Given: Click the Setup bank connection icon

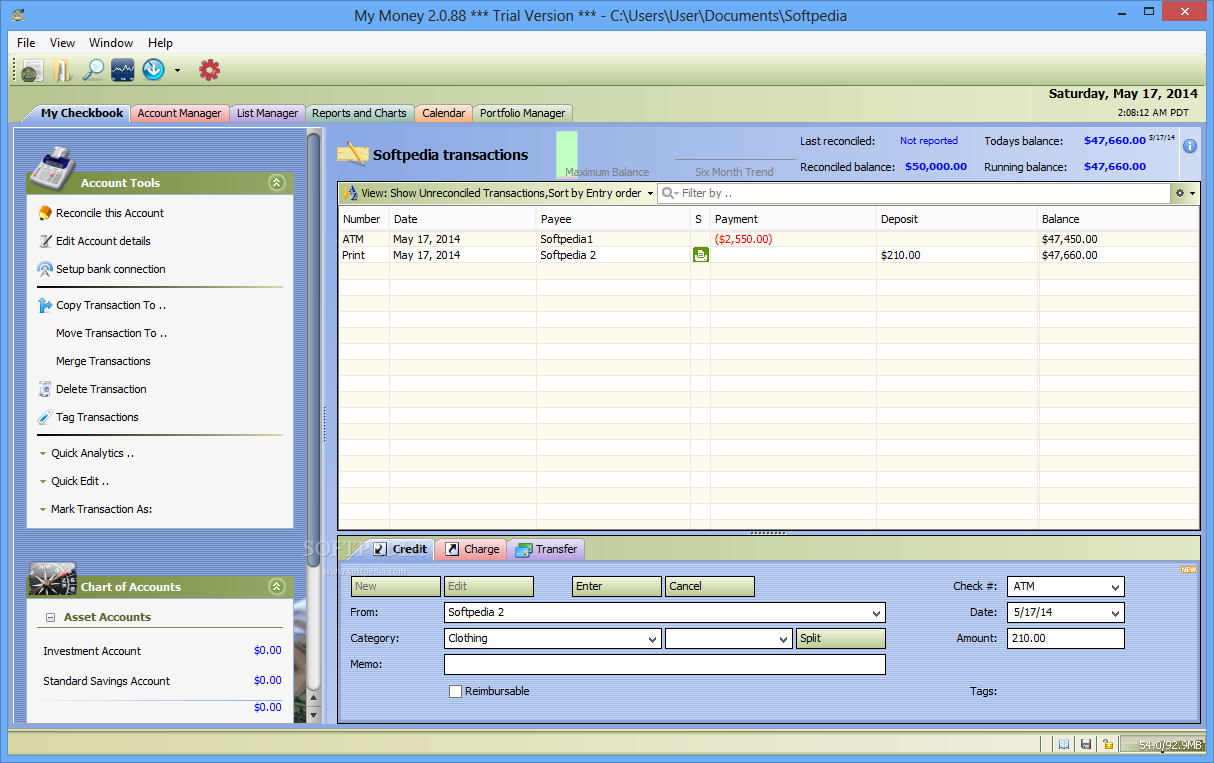Looking at the screenshot, I should coord(45,269).
